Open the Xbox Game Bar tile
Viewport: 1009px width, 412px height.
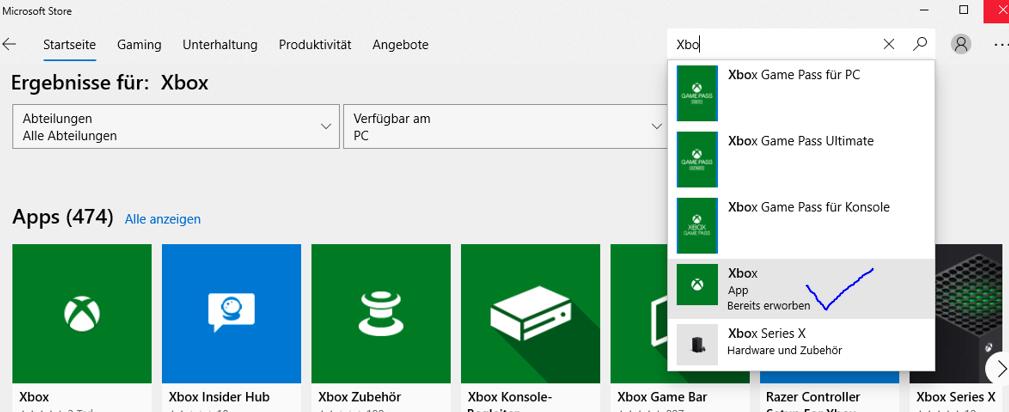[639, 314]
